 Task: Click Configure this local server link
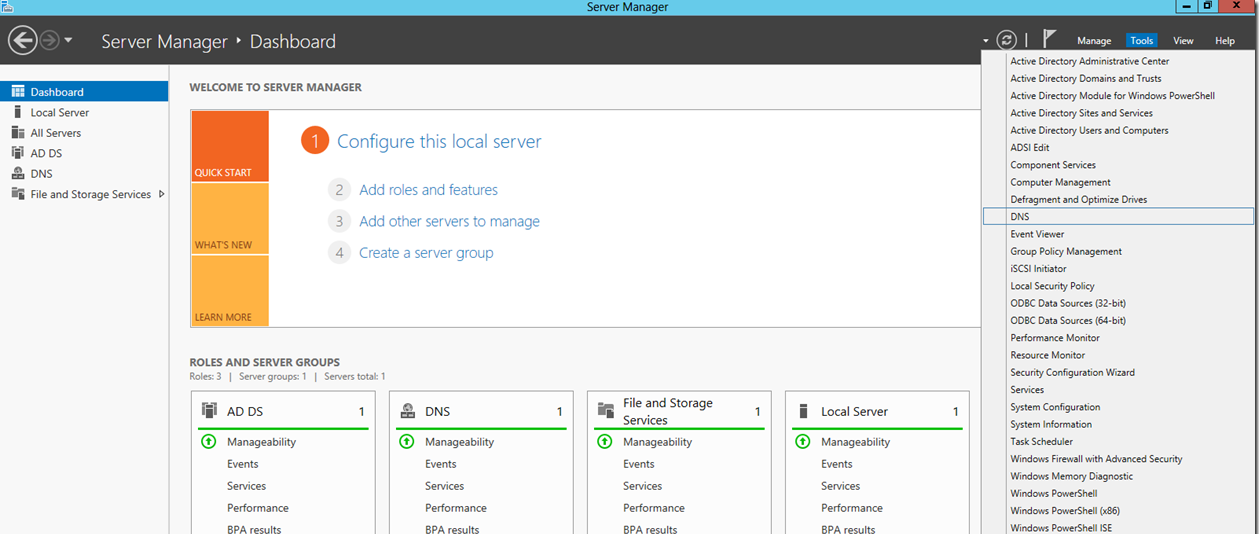click(x=439, y=142)
